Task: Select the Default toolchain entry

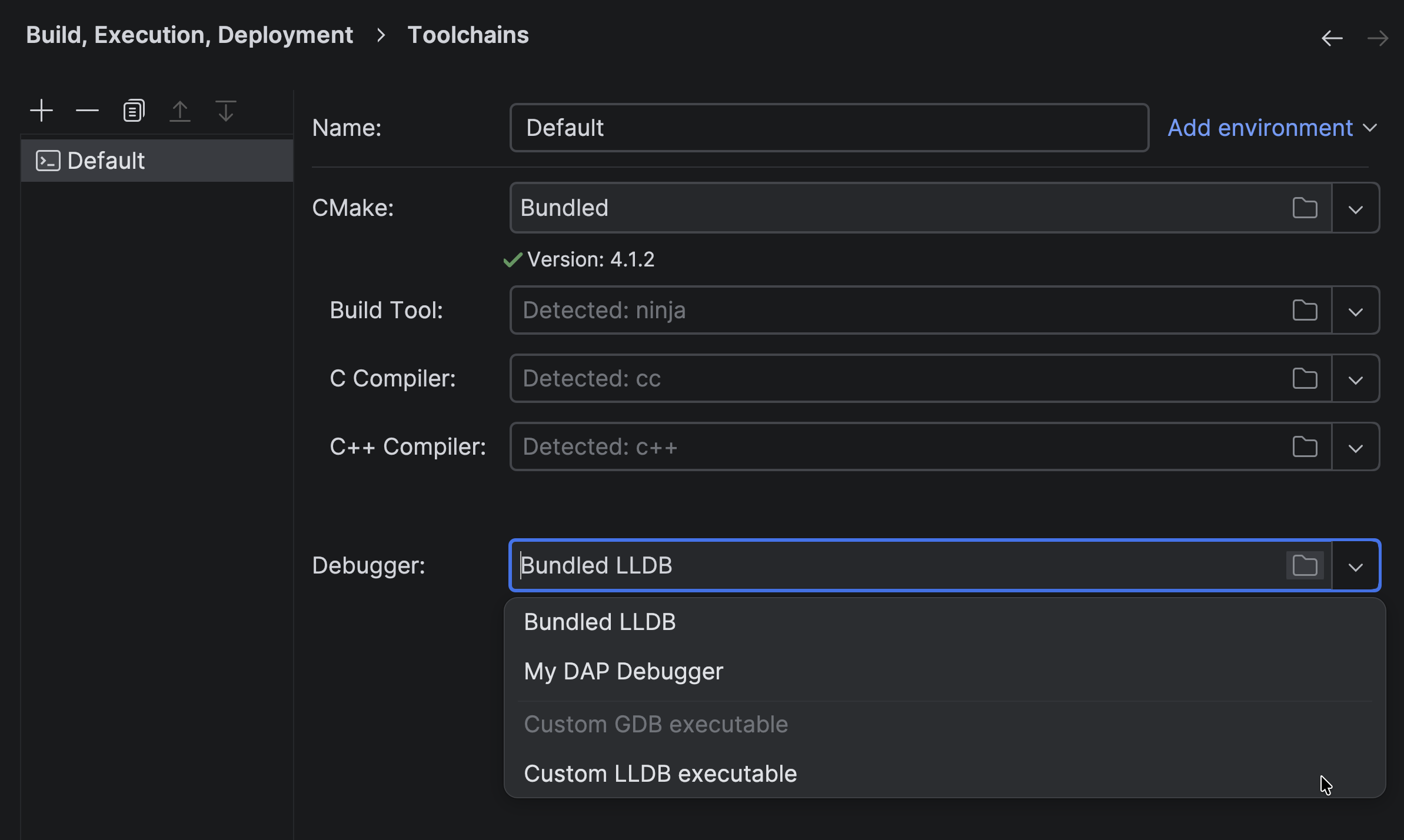Action: [106, 160]
